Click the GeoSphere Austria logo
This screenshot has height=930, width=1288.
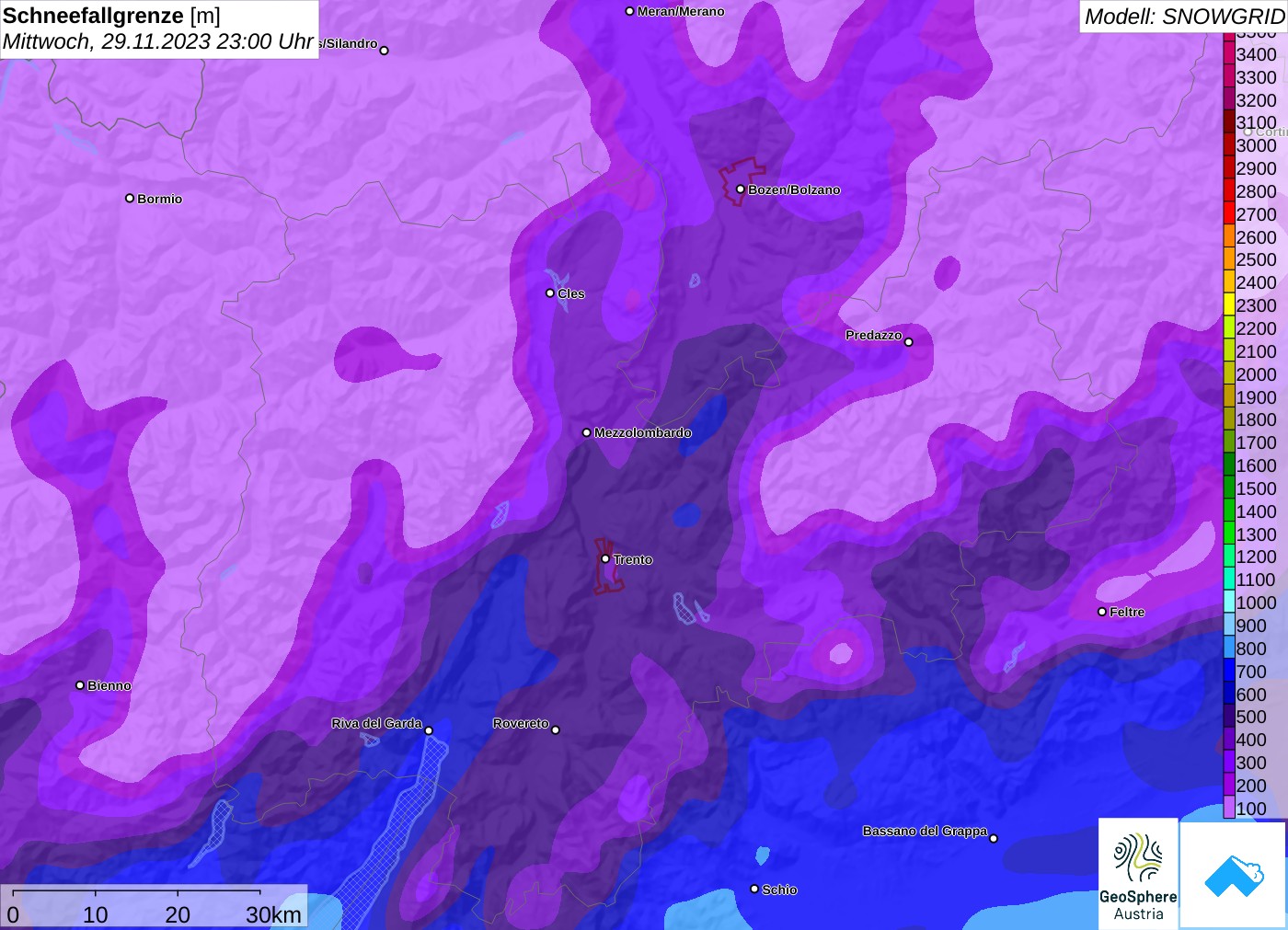point(1138,874)
